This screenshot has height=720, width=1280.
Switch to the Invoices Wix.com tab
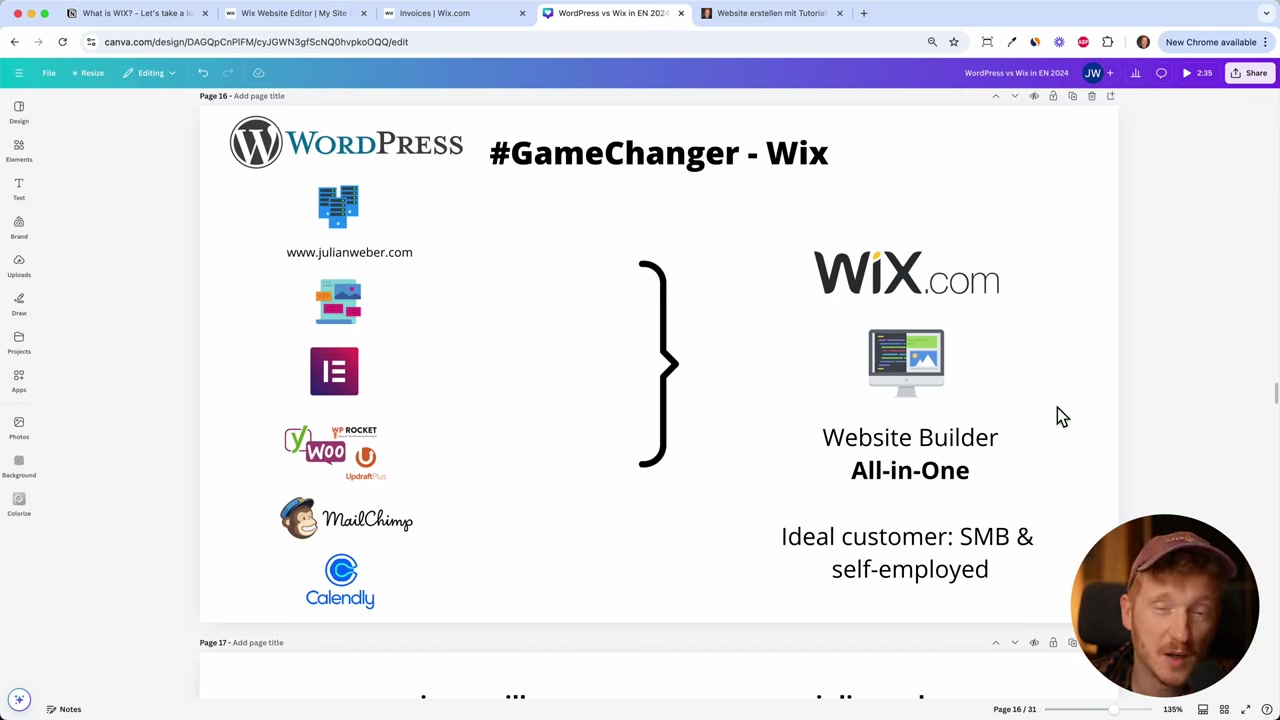point(454,13)
